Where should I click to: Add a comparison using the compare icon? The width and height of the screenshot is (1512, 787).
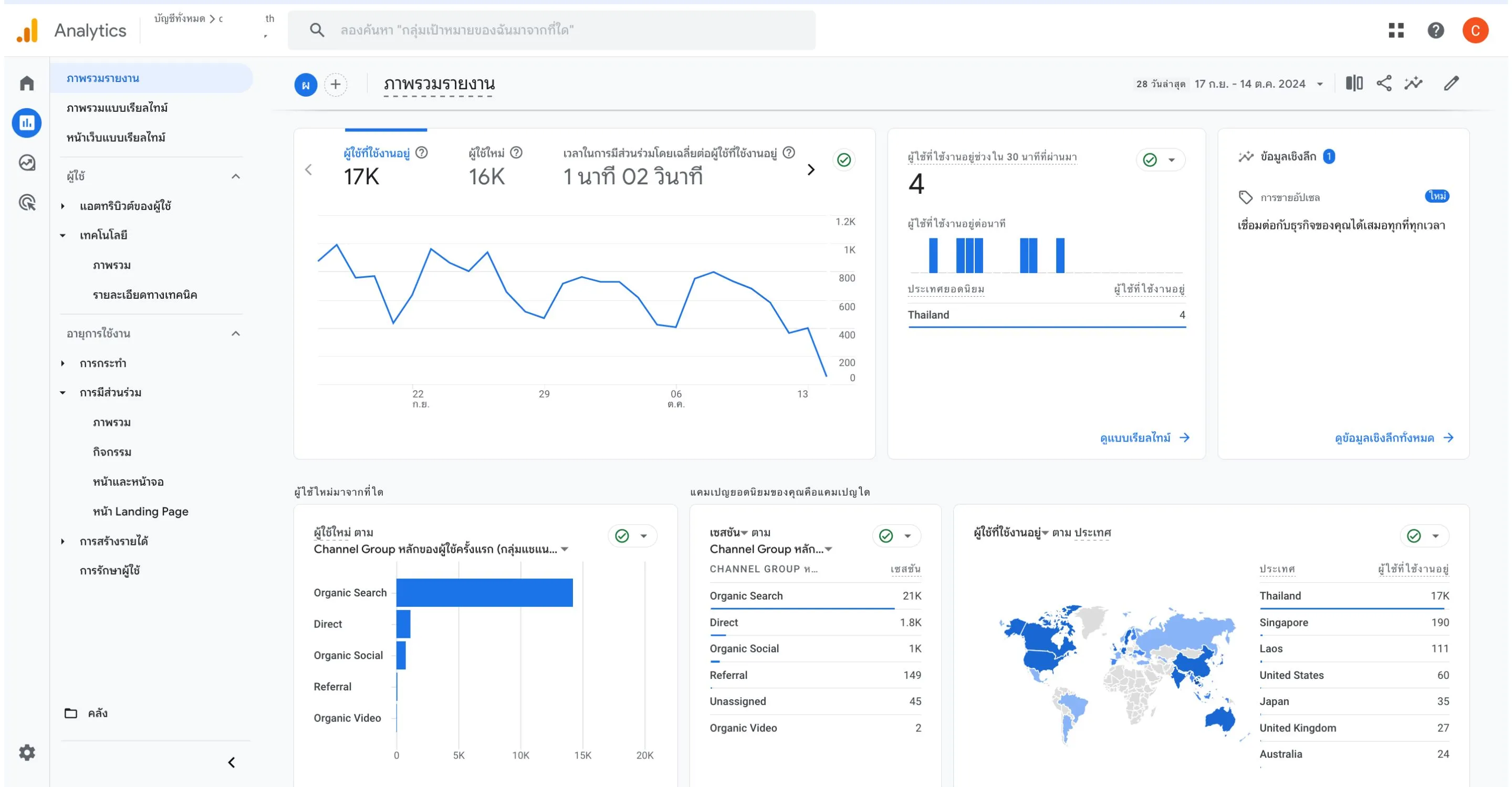click(1354, 84)
